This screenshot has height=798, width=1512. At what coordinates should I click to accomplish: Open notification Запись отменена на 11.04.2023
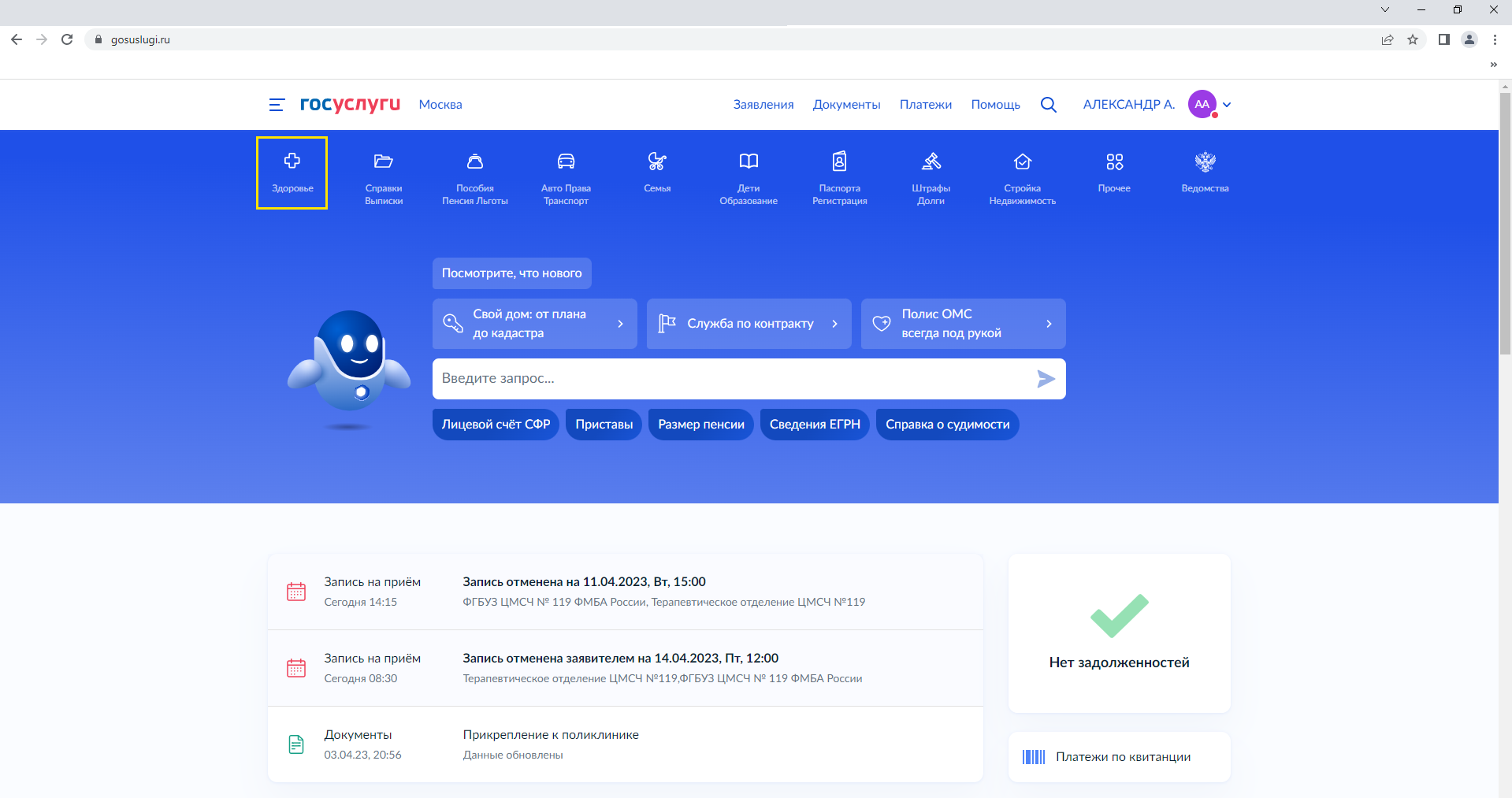coord(626,592)
